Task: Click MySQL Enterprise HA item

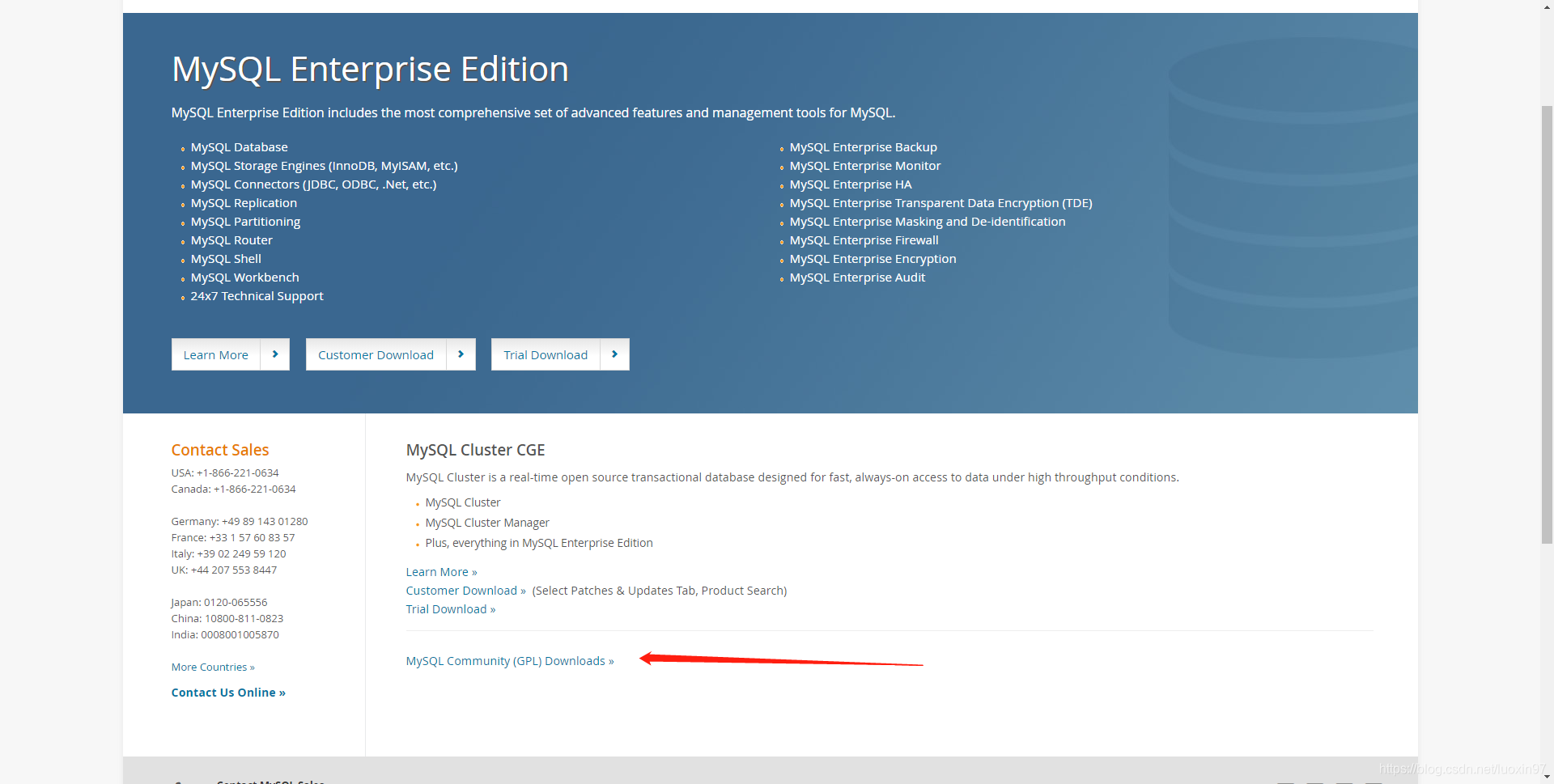Action: pos(851,184)
